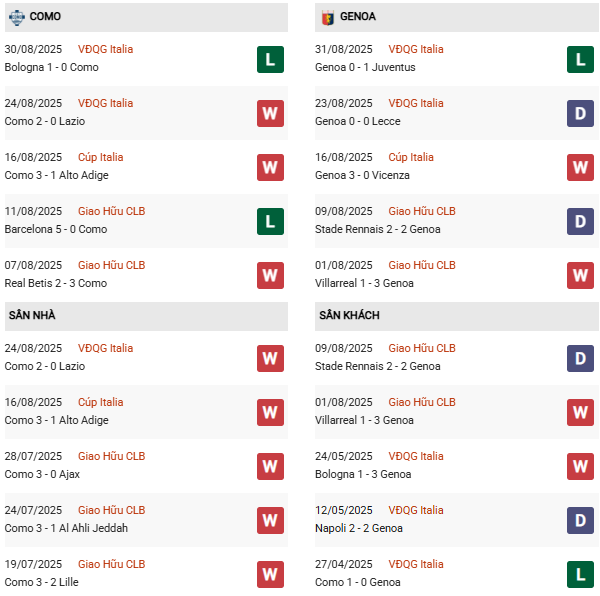This screenshot has height=596, width=600.
Task: Click the Genoa team crest
Action: [x=328, y=17]
